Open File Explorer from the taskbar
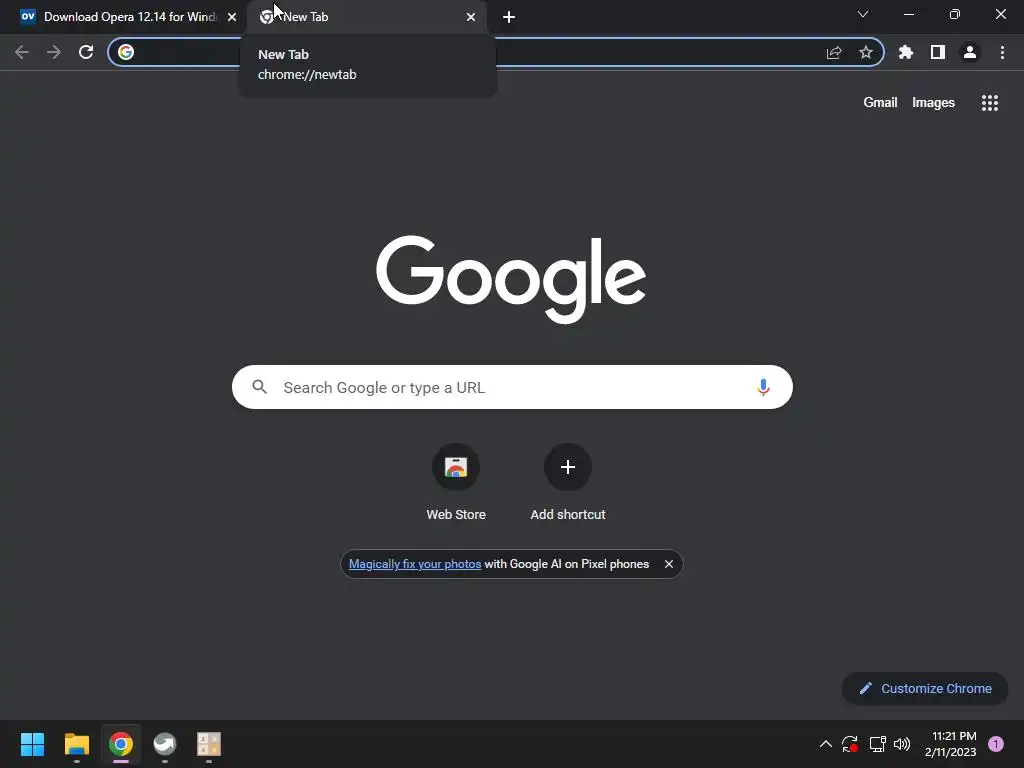1024x768 pixels. pos(76,744)
